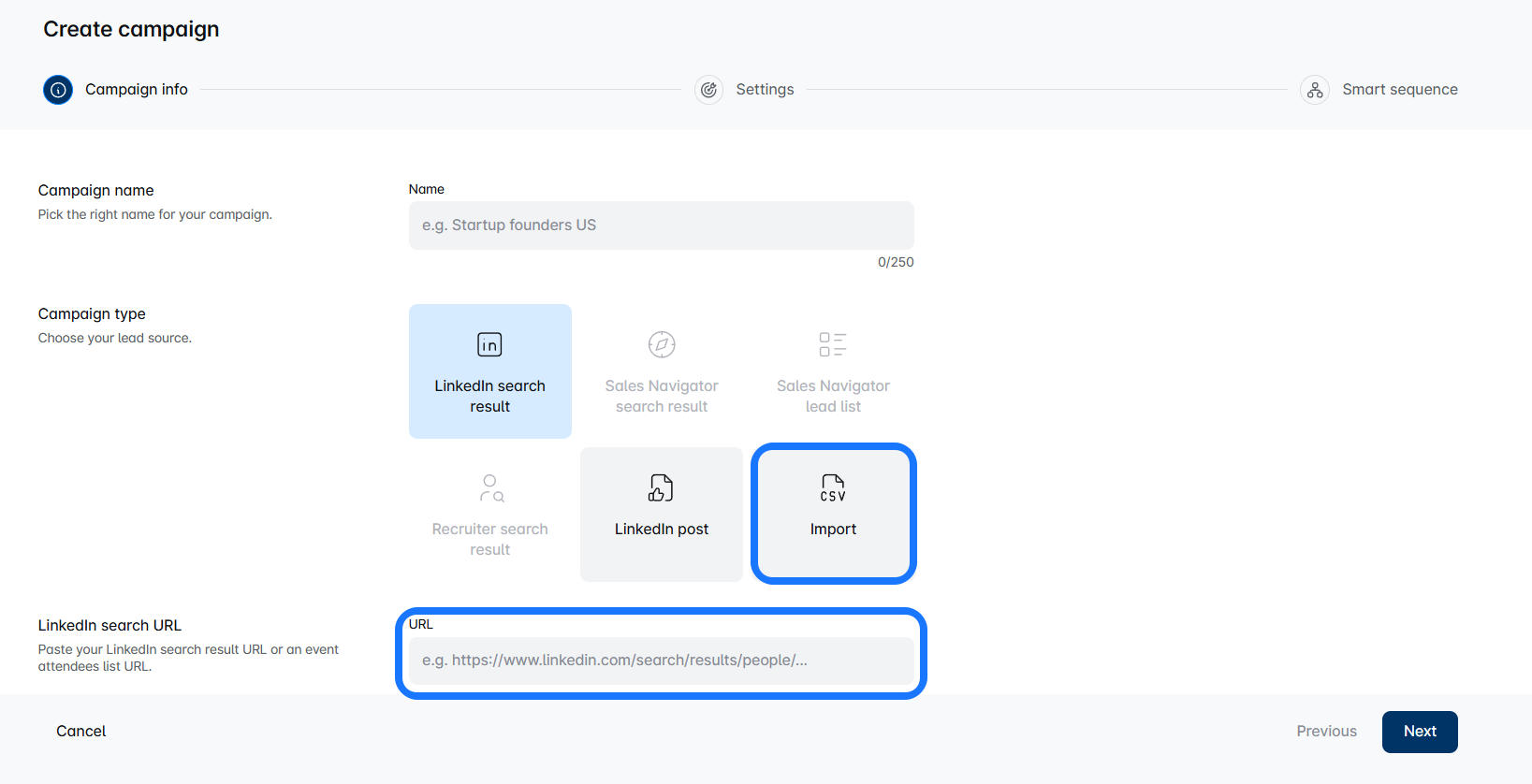Click the Settings target step icon

708,90
